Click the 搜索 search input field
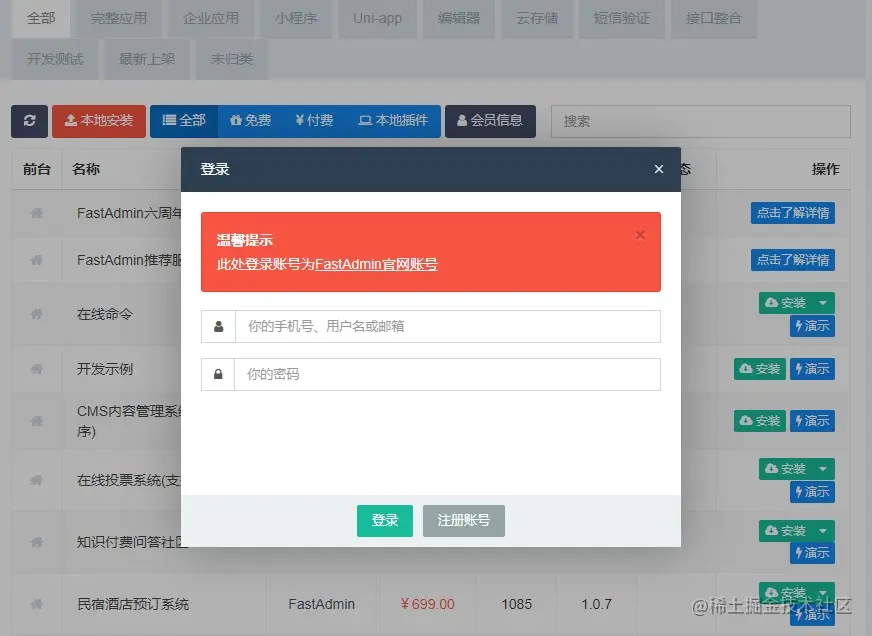Image resolution: width=872 pixels, height=636 pixels. tap(700, 120)
